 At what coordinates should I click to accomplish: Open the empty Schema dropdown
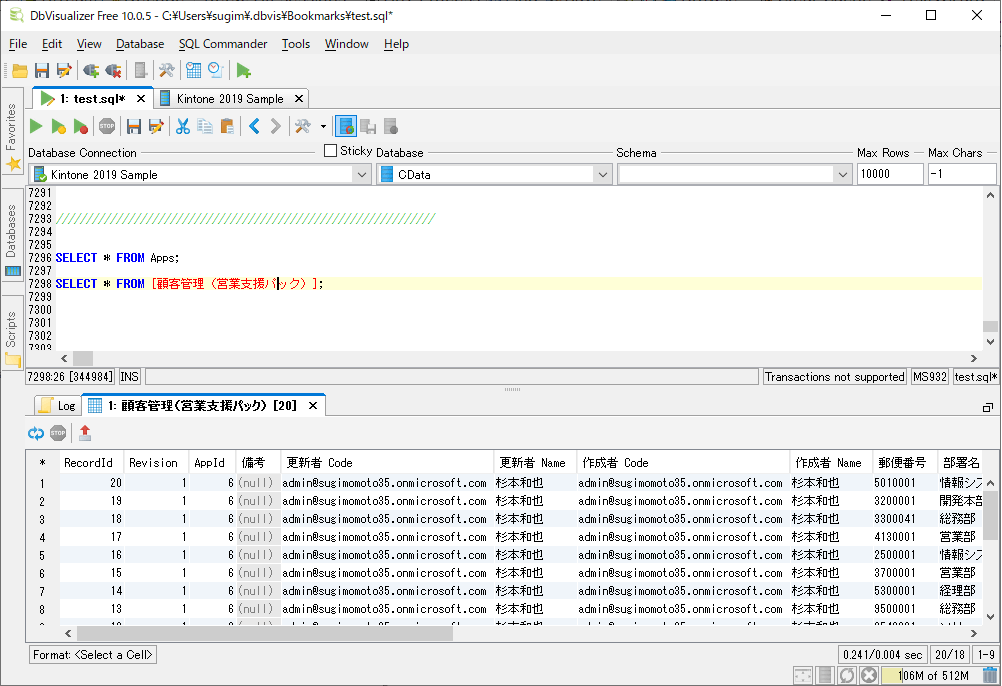tap(734, 174)
